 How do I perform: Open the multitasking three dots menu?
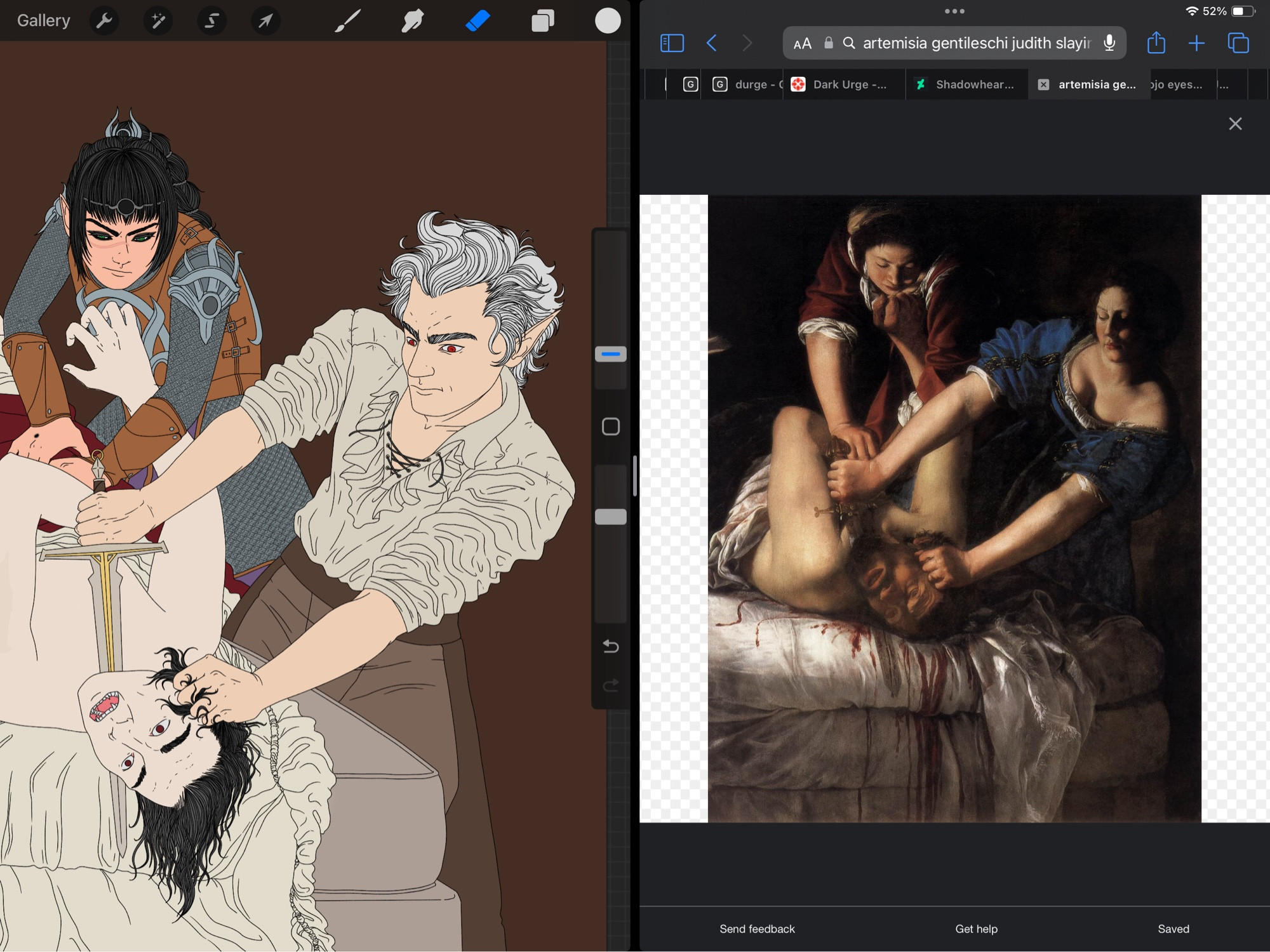(x=954, y=11)
